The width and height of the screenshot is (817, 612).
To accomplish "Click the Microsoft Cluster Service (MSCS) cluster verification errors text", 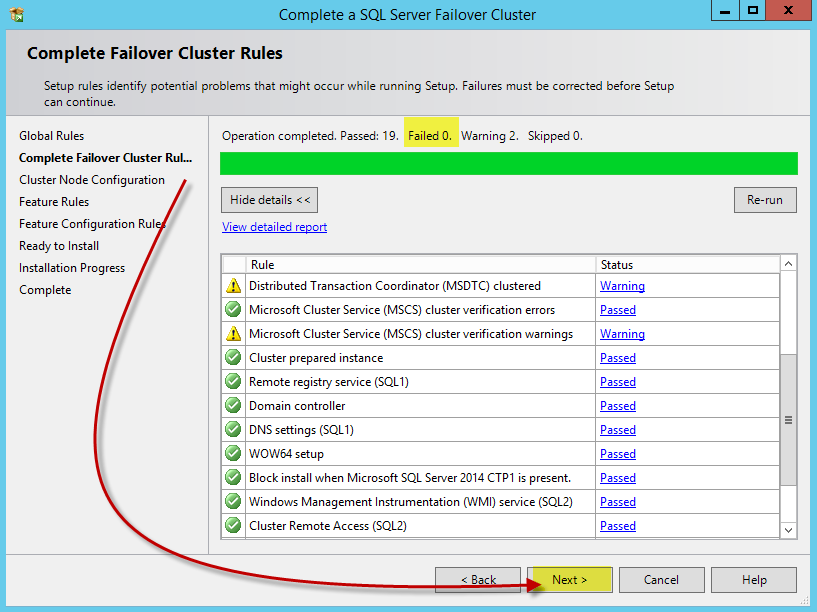I will pos(402,310).
